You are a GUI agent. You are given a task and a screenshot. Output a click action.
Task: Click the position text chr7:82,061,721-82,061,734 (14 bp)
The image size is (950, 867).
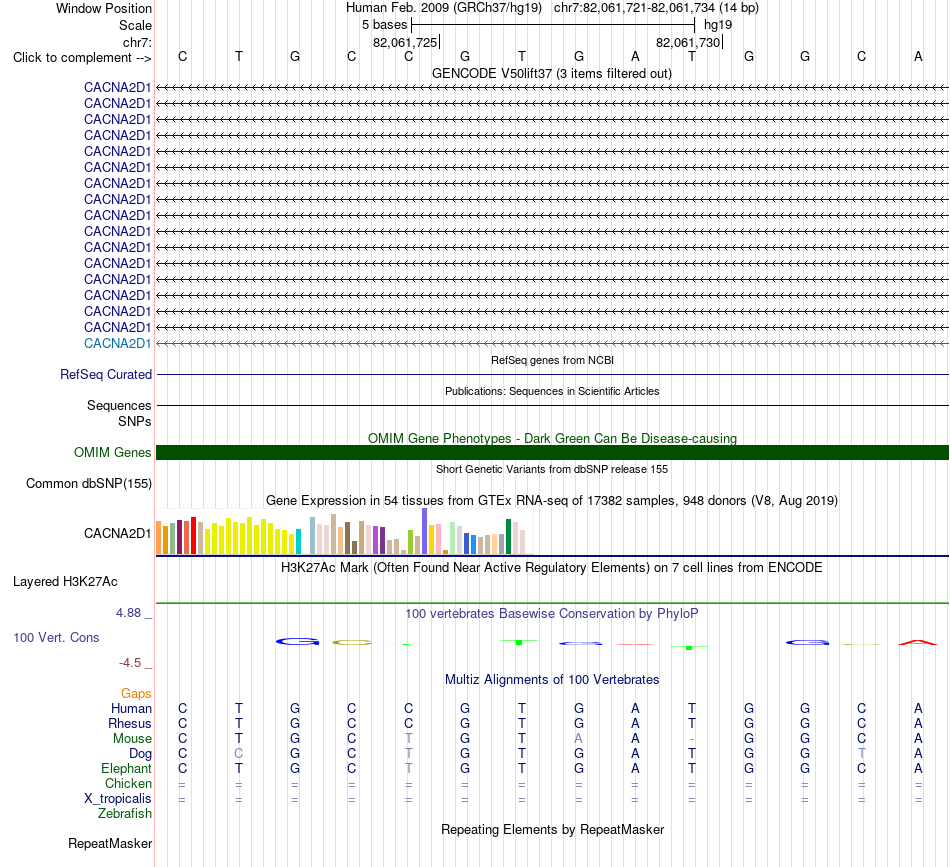click(656, 8)
